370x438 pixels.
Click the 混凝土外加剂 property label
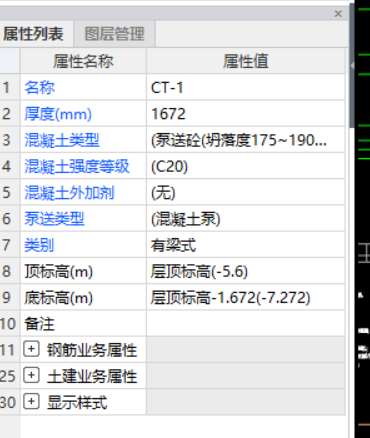[x=69, y=193]
